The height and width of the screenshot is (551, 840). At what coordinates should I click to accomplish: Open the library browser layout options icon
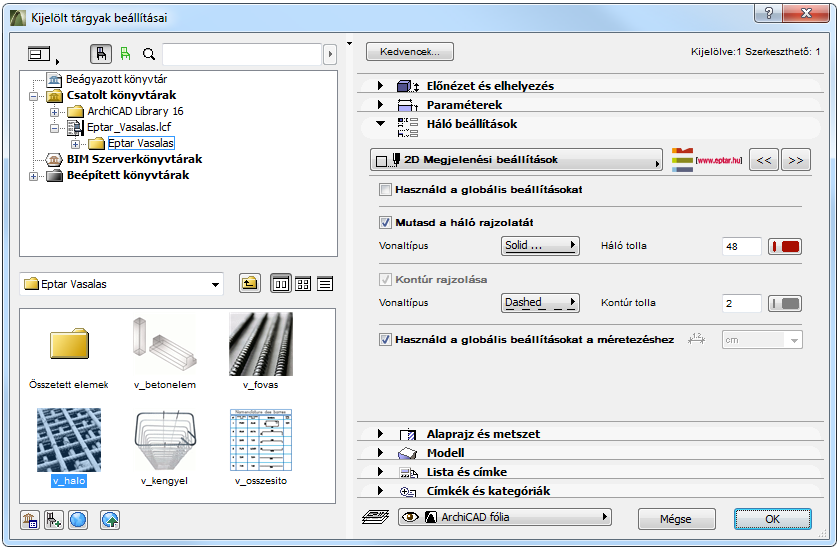tap(40, 54)
